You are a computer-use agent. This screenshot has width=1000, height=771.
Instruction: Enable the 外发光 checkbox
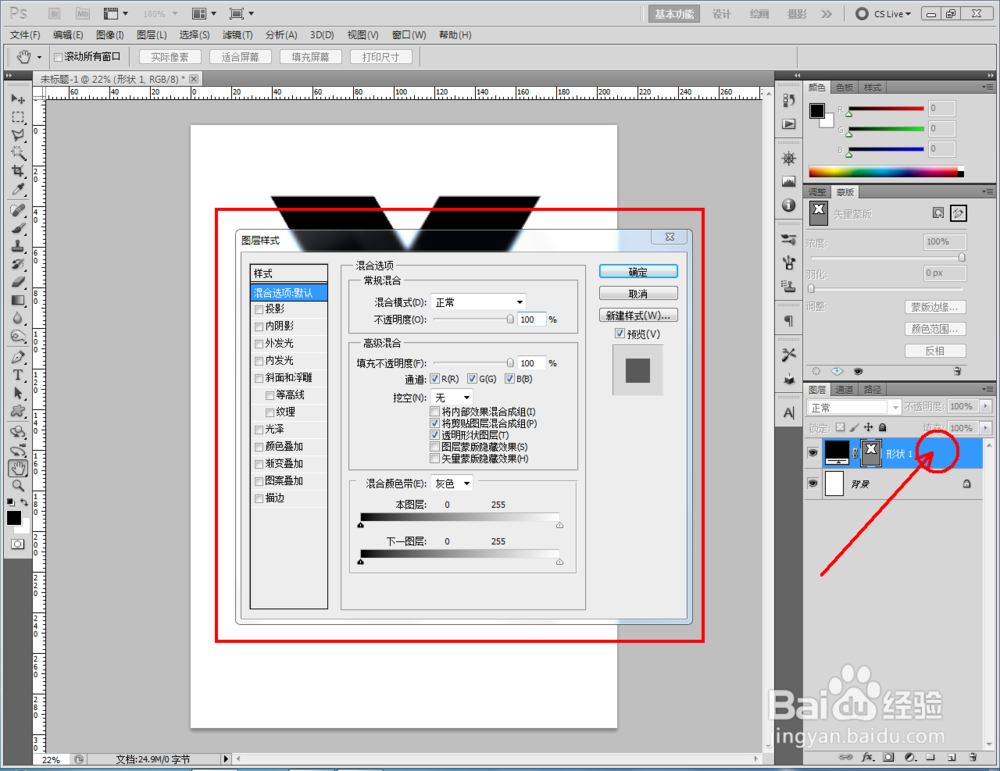coord(259,344)
